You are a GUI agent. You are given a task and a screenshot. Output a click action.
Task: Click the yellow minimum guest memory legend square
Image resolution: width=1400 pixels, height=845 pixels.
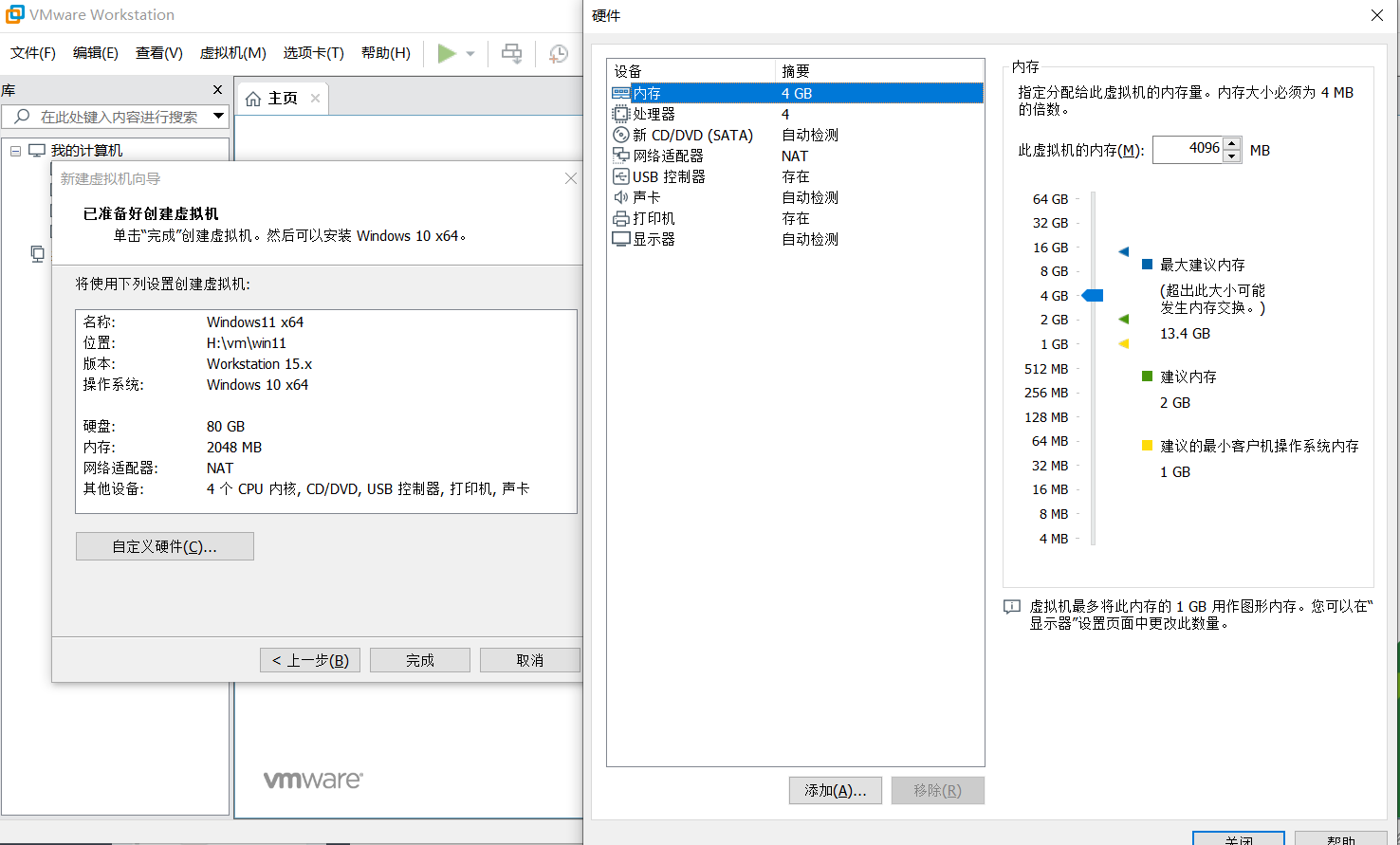click(1147, 446)
